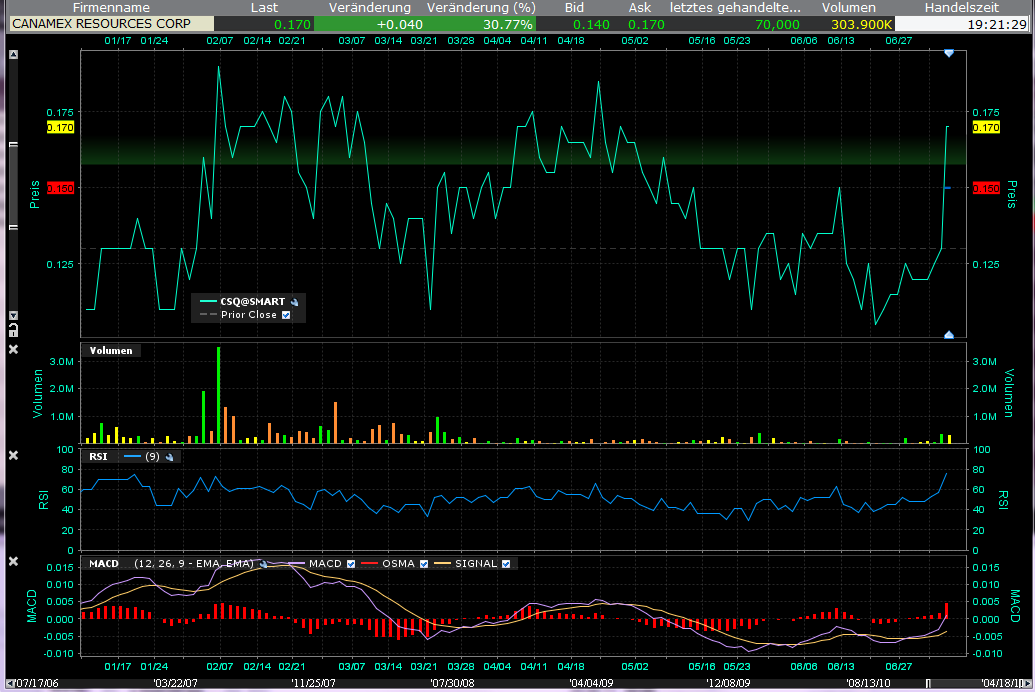The height and width of the screenshot is (692, 1035).
Task: Toggle the MACD line visibility checkbox
Action: pyautogui.click(x=351, y=563)
